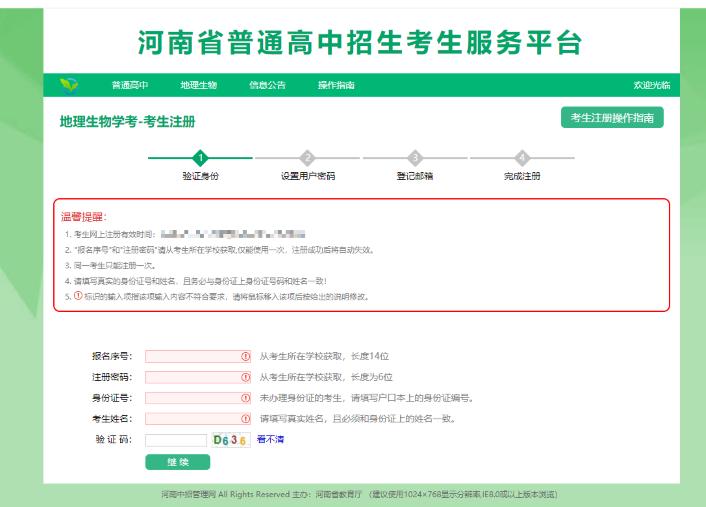Click the page title 河南省普通高中招生考生服务平台

pos(360,43)
